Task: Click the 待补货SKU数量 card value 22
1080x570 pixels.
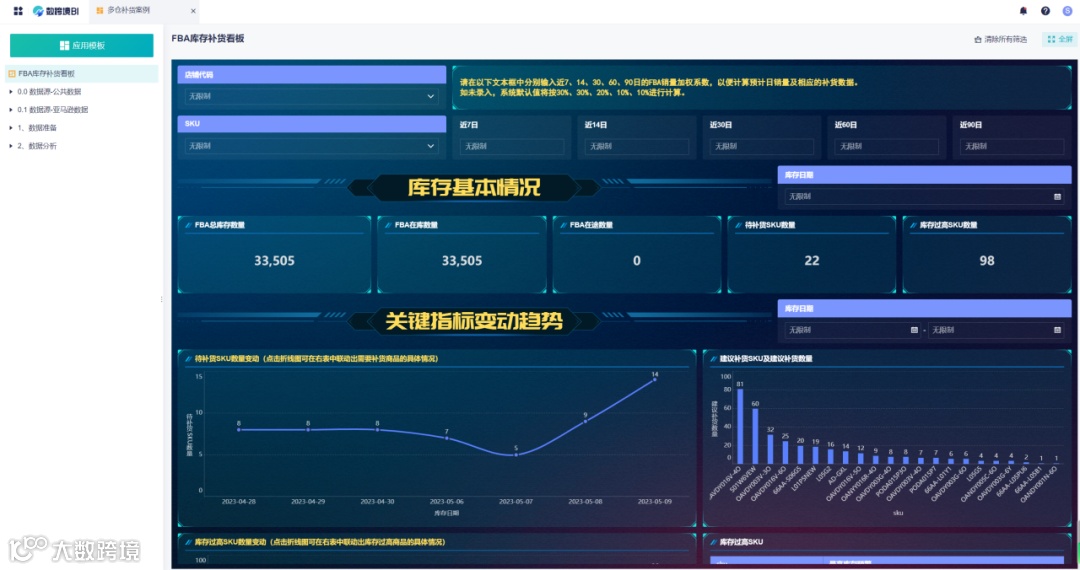Action: click(x=812, y=261)
